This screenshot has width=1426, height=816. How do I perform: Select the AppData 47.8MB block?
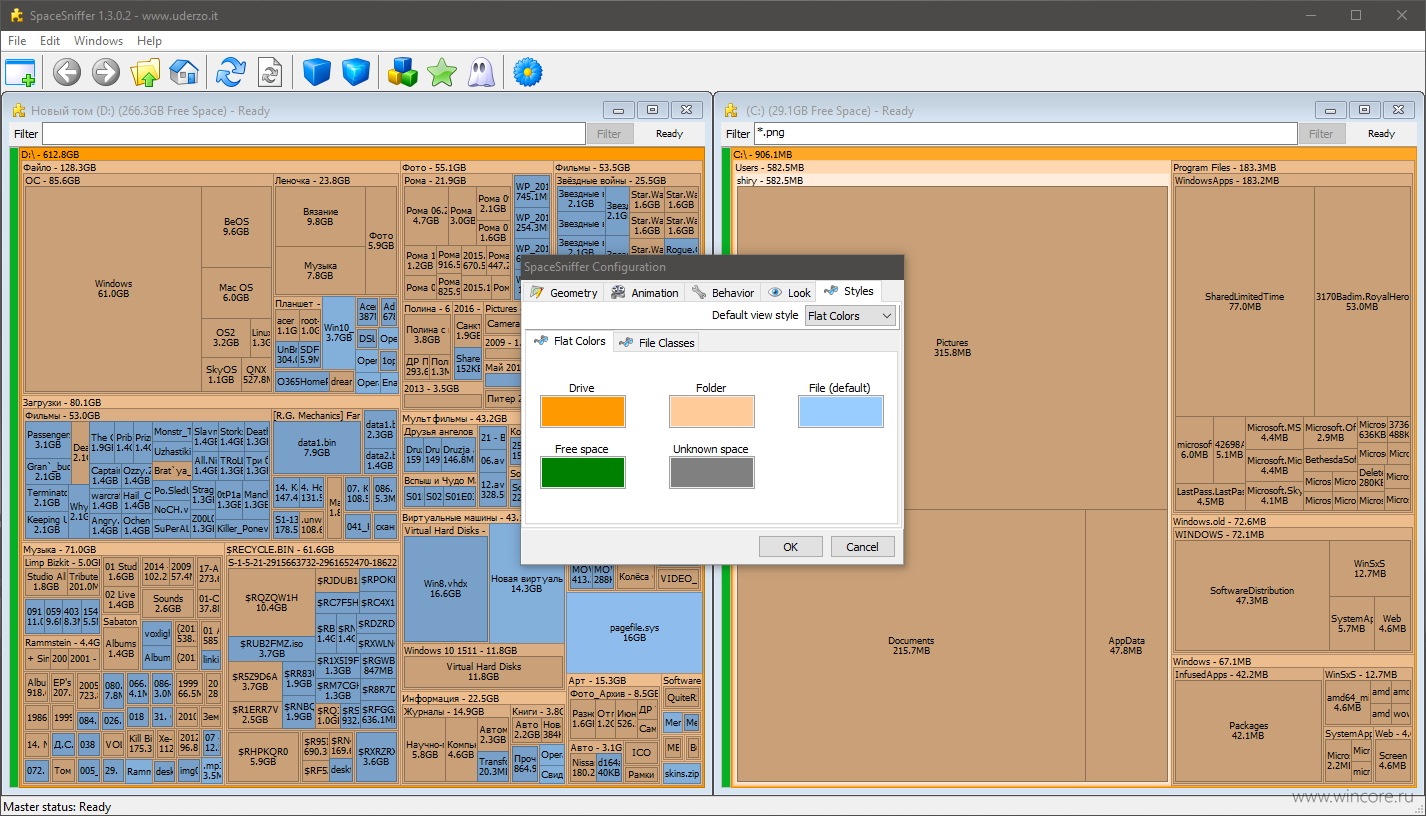click(x=1127, y=646)
